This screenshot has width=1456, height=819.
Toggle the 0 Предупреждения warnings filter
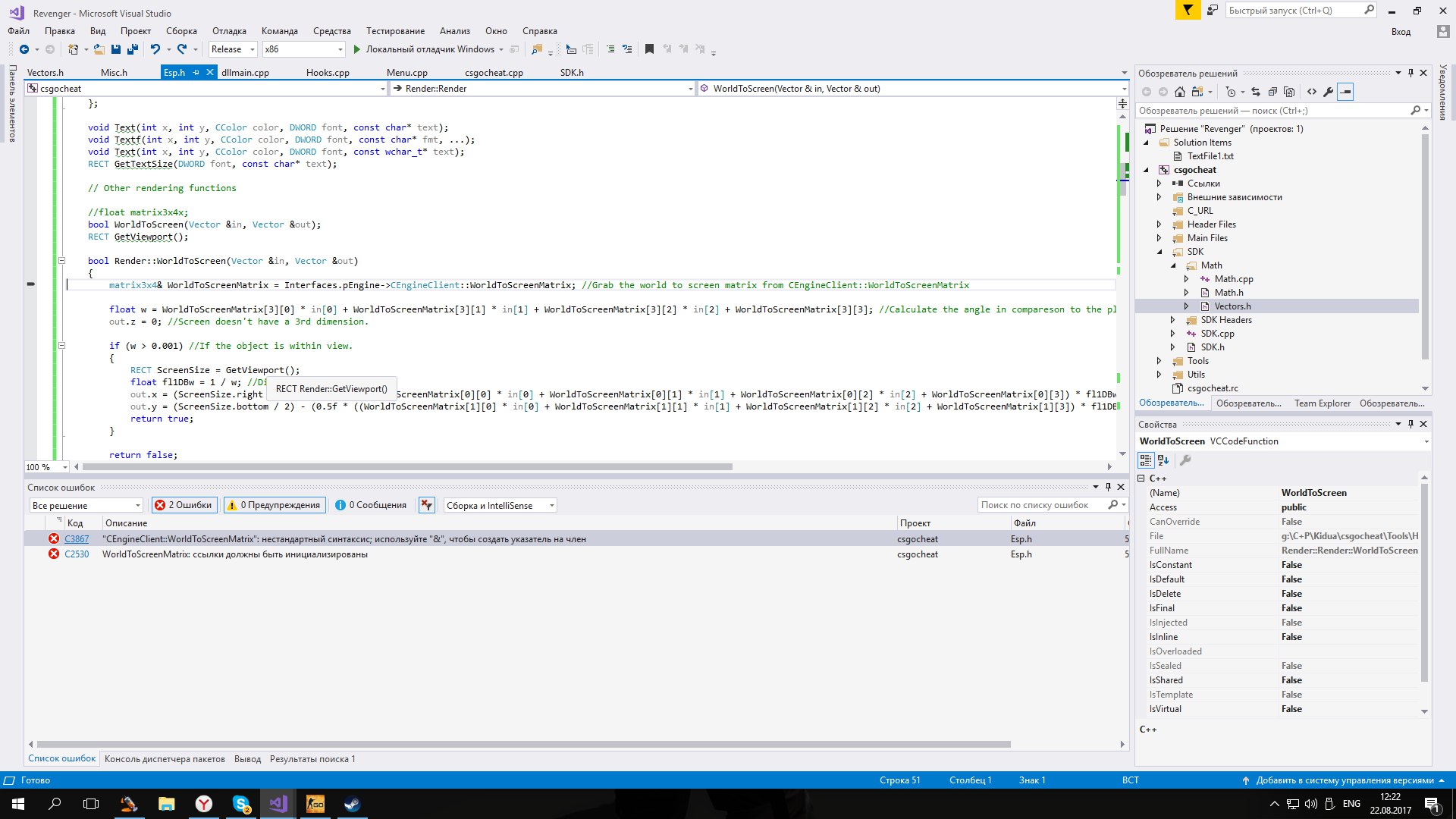point(275,505)
